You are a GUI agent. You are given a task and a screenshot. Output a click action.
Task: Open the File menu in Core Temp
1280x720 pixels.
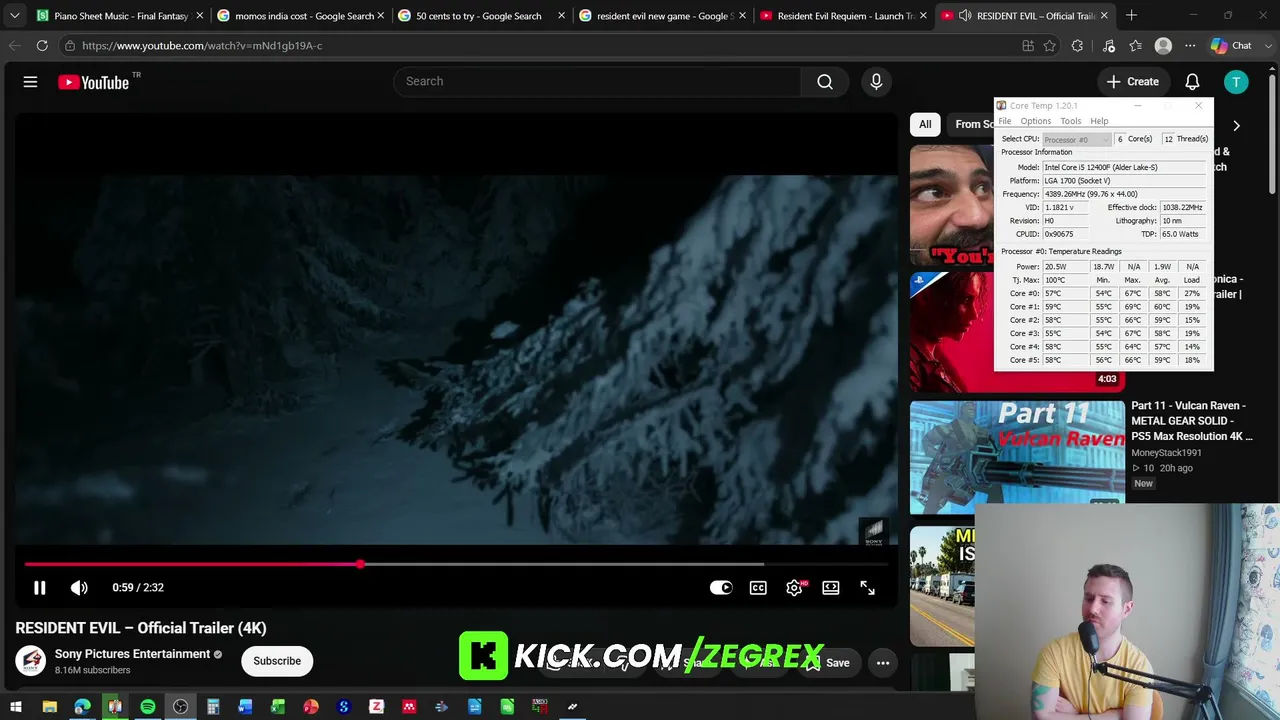(1005, 121)
